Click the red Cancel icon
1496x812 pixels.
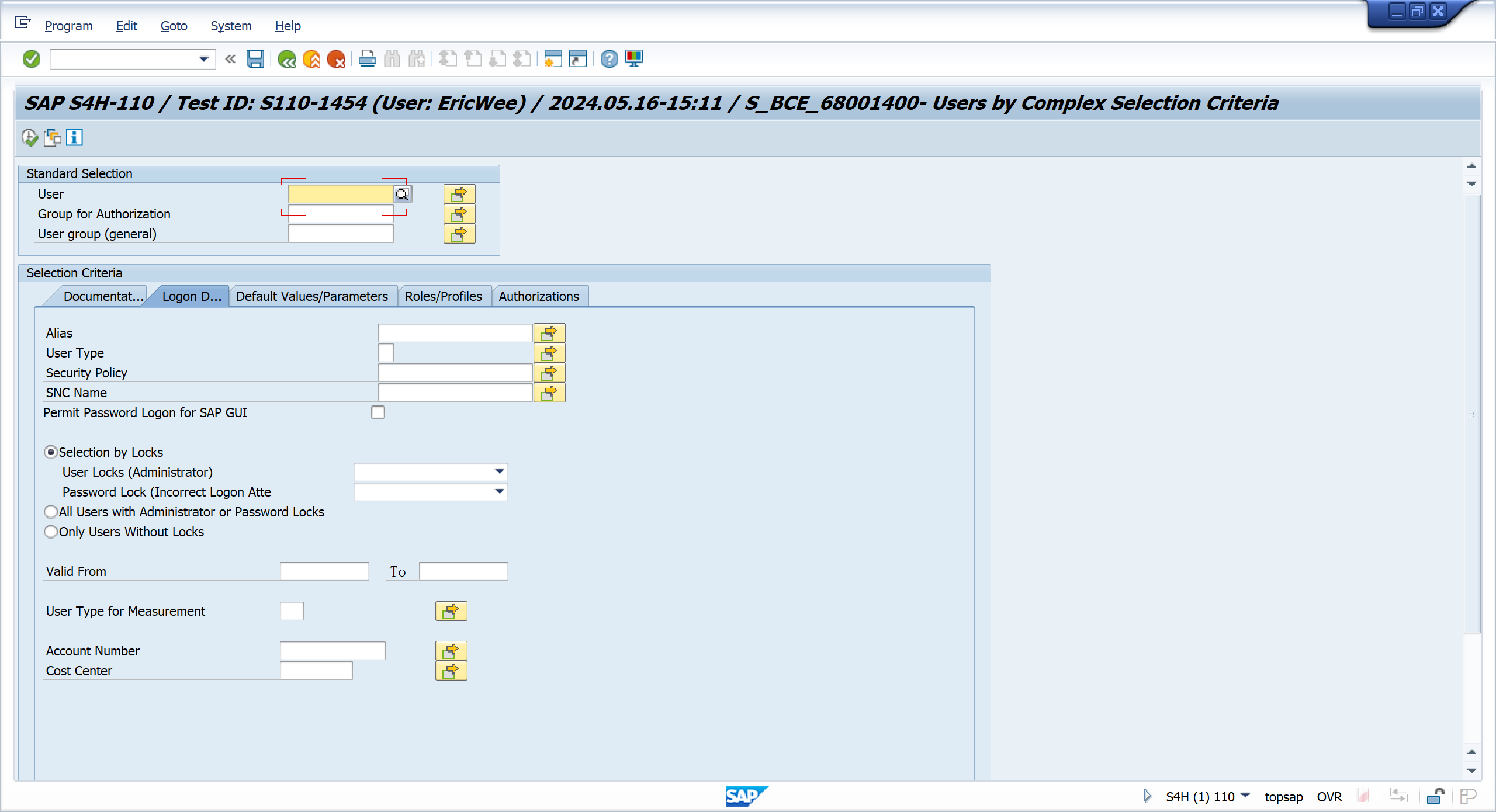point(336,59)
